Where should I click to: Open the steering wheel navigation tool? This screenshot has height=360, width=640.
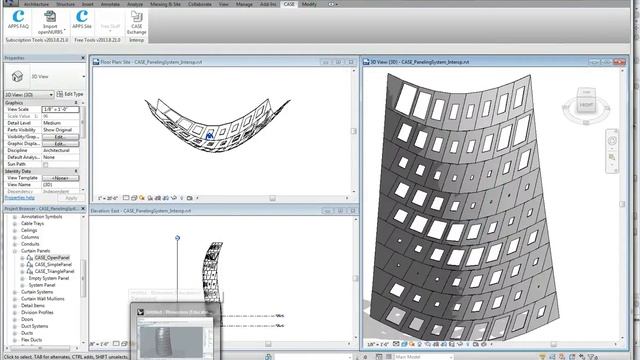pos(612,141)
